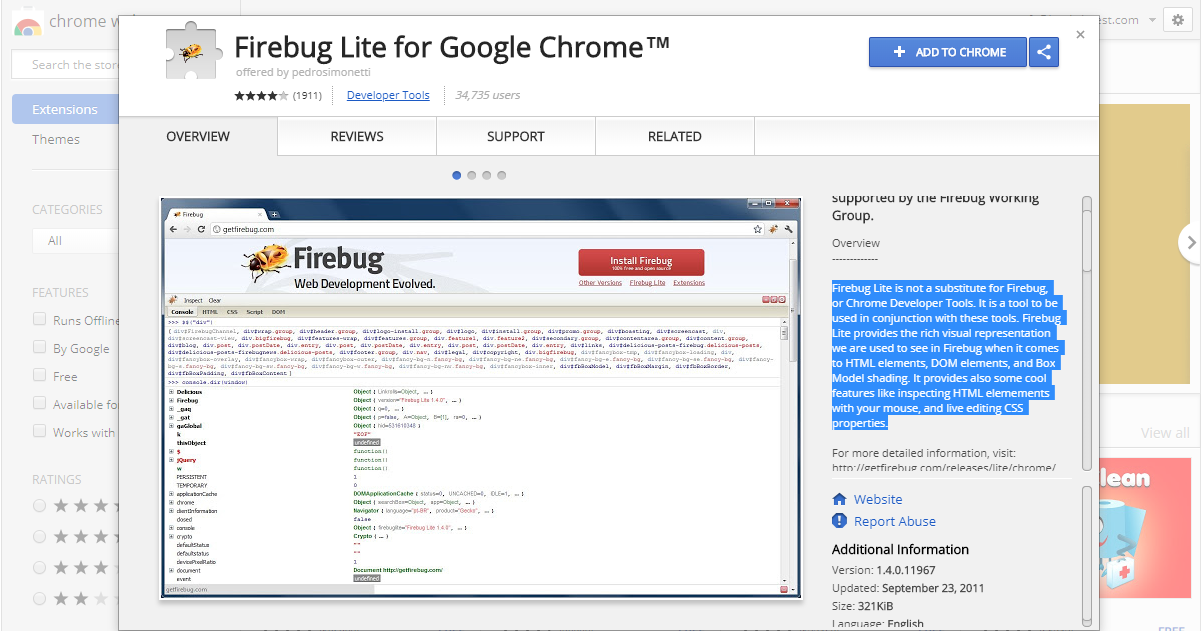This screenshot has width=1202, height=631.
Task: Click the Chrome Web Store logo
Action: pyautogui.click(x=27, y=22)
